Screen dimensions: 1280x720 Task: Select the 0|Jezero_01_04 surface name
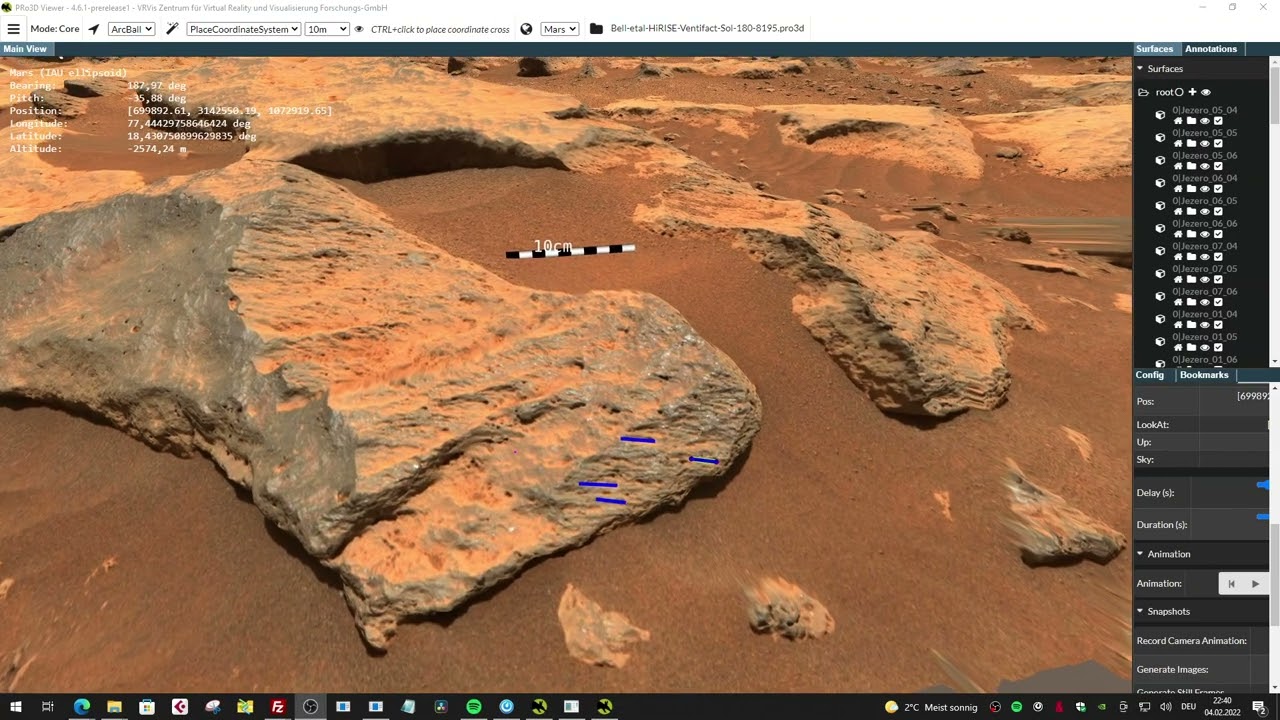coord(1204,314)
